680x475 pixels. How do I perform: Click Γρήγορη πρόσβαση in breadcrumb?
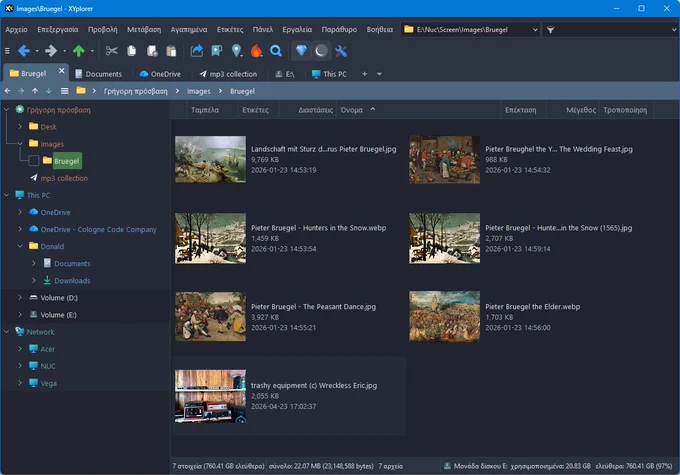click(x=135, y=91)
